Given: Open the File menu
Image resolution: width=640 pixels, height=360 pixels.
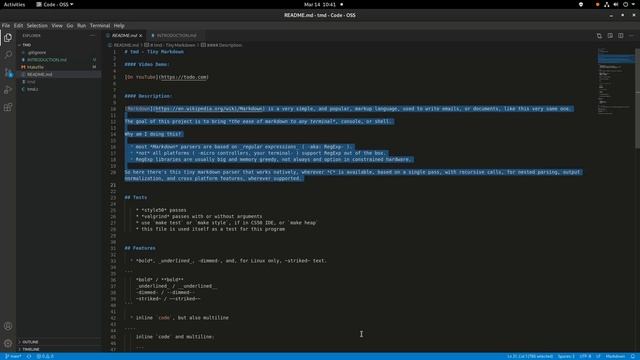Looking at the screenshot, I should (6, 25).
